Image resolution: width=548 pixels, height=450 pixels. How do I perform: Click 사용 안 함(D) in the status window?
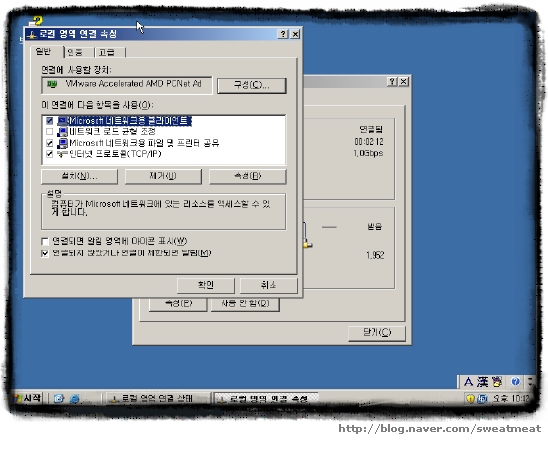point(245,304)
